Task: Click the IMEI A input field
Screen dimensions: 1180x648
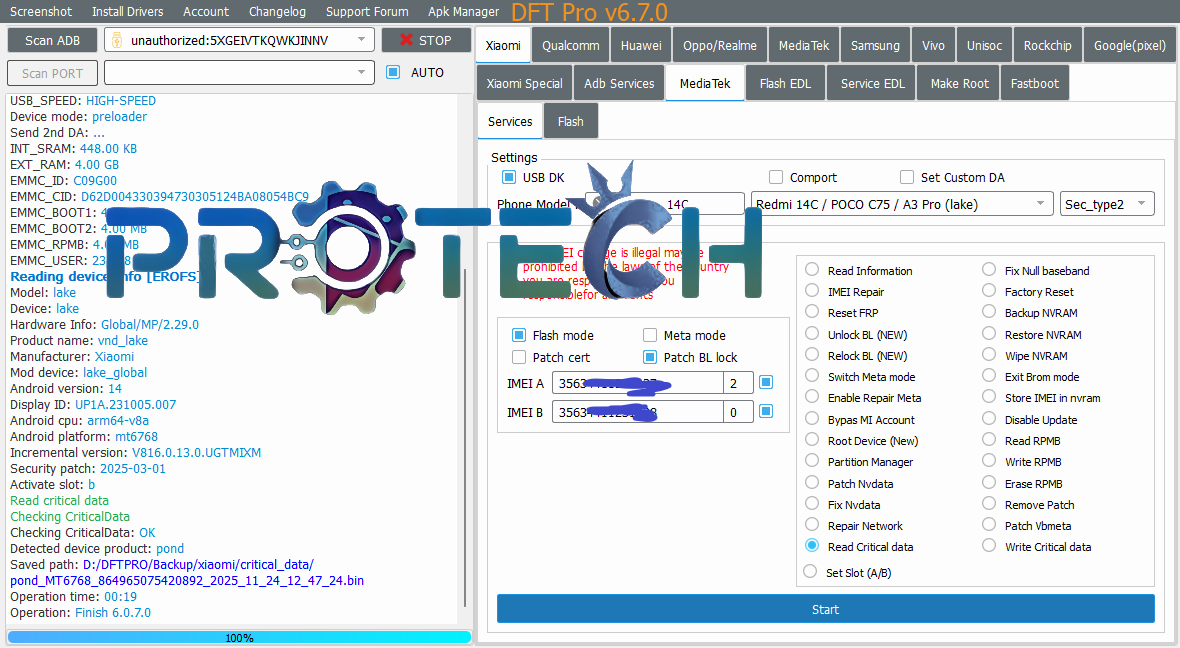Action: pyautogui.click(x=637, y=382)
